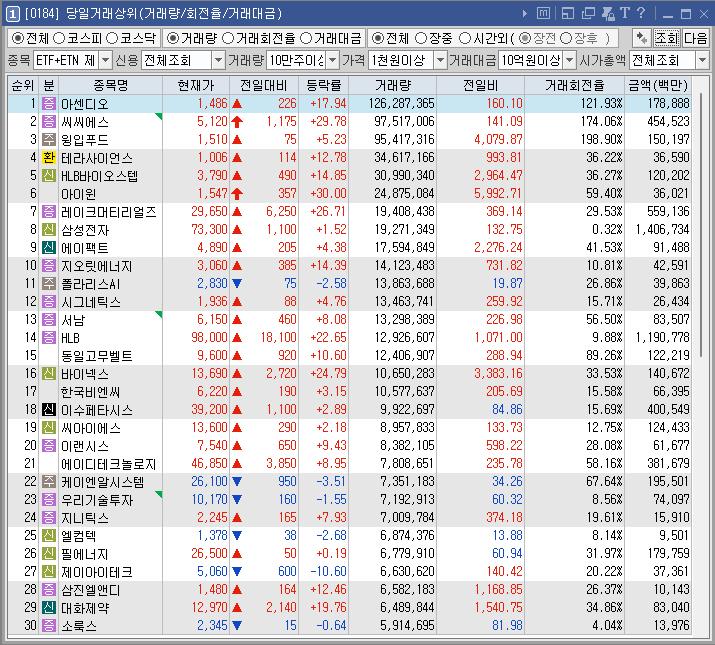The image size is (715, 645).
Task: Open the 거래량 10만주이상 dropdown
Action: (x=333, y=60)
